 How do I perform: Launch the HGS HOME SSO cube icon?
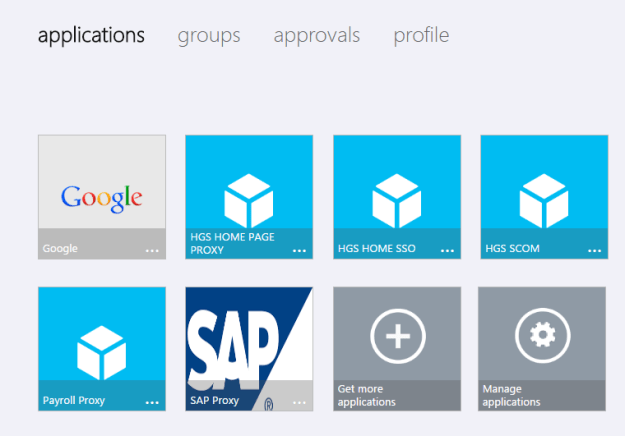[x=397, y=200]
